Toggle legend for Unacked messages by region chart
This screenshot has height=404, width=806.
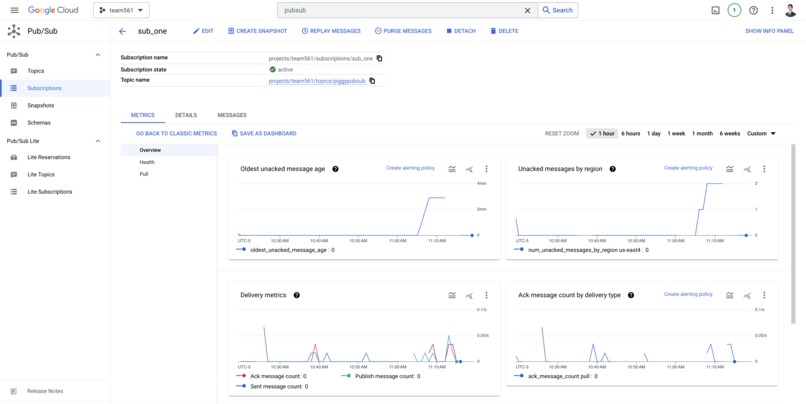tap(729, 169)
